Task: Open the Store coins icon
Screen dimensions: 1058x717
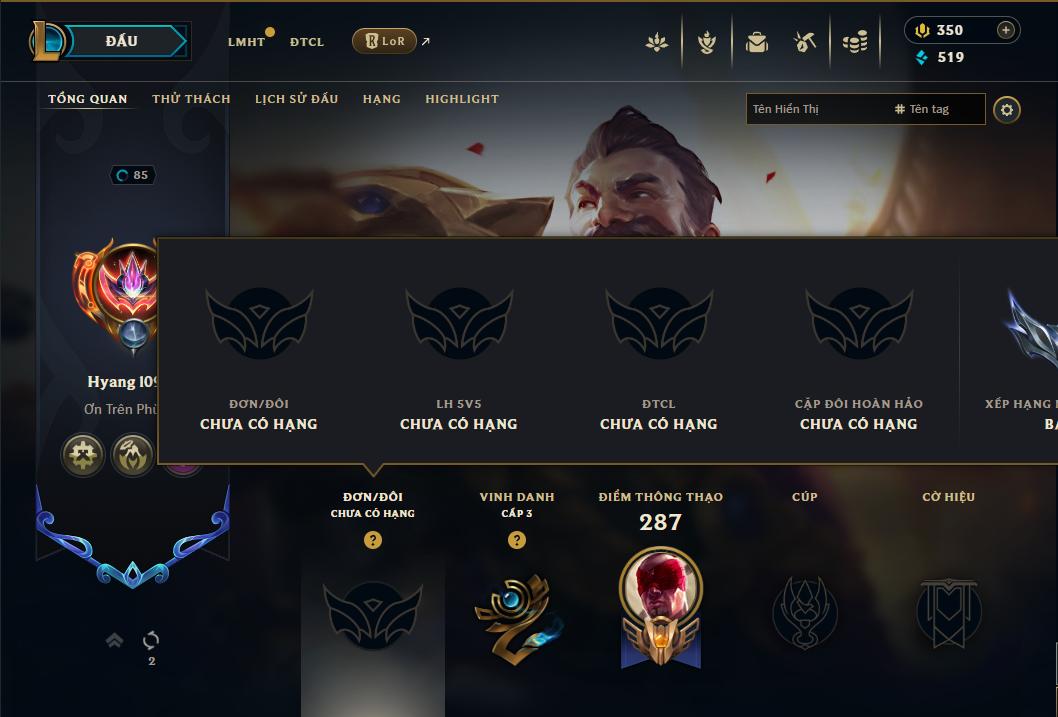Action: tap(855, 42)
